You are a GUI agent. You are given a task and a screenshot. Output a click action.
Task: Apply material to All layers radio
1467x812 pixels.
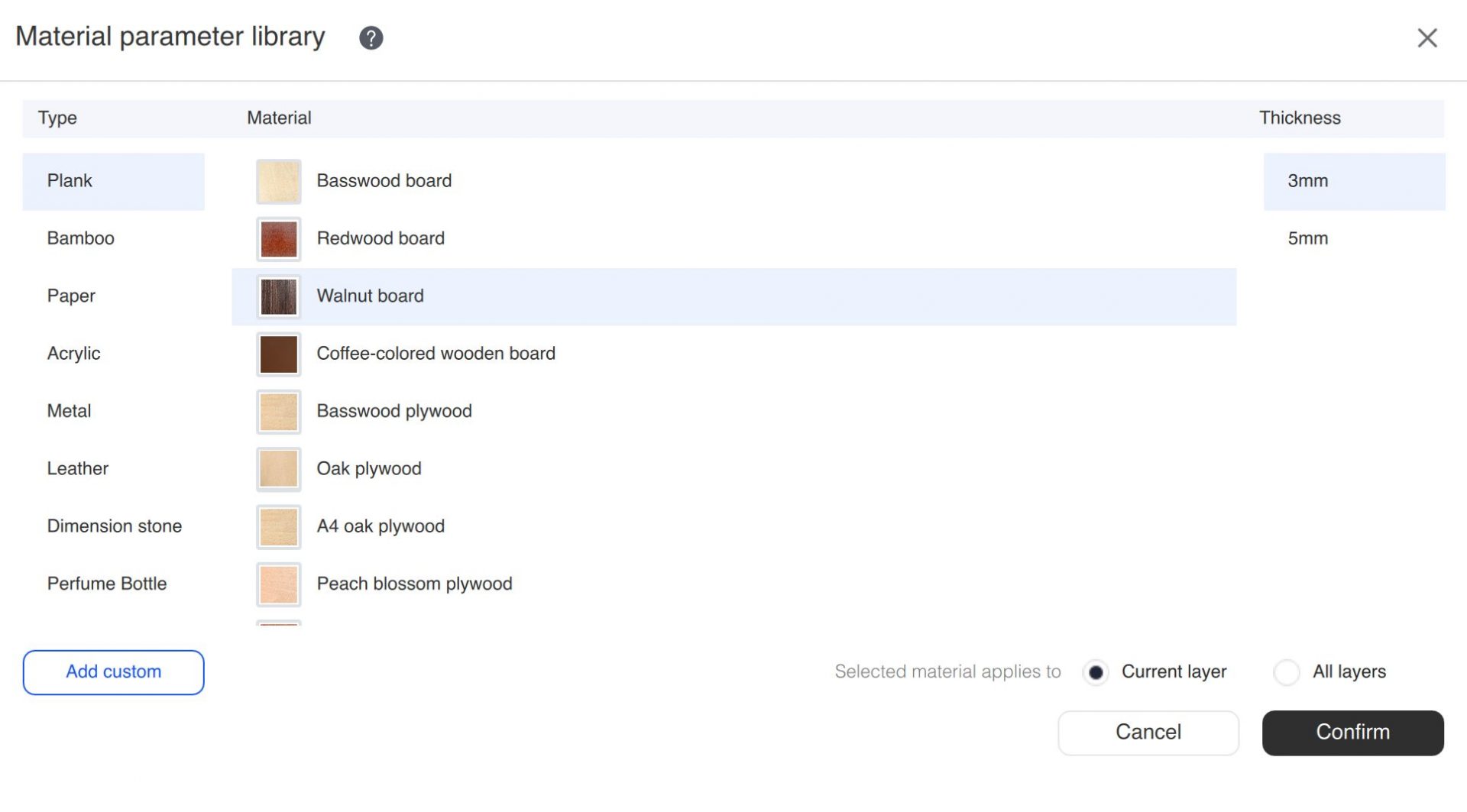[x=1287, y=672]
